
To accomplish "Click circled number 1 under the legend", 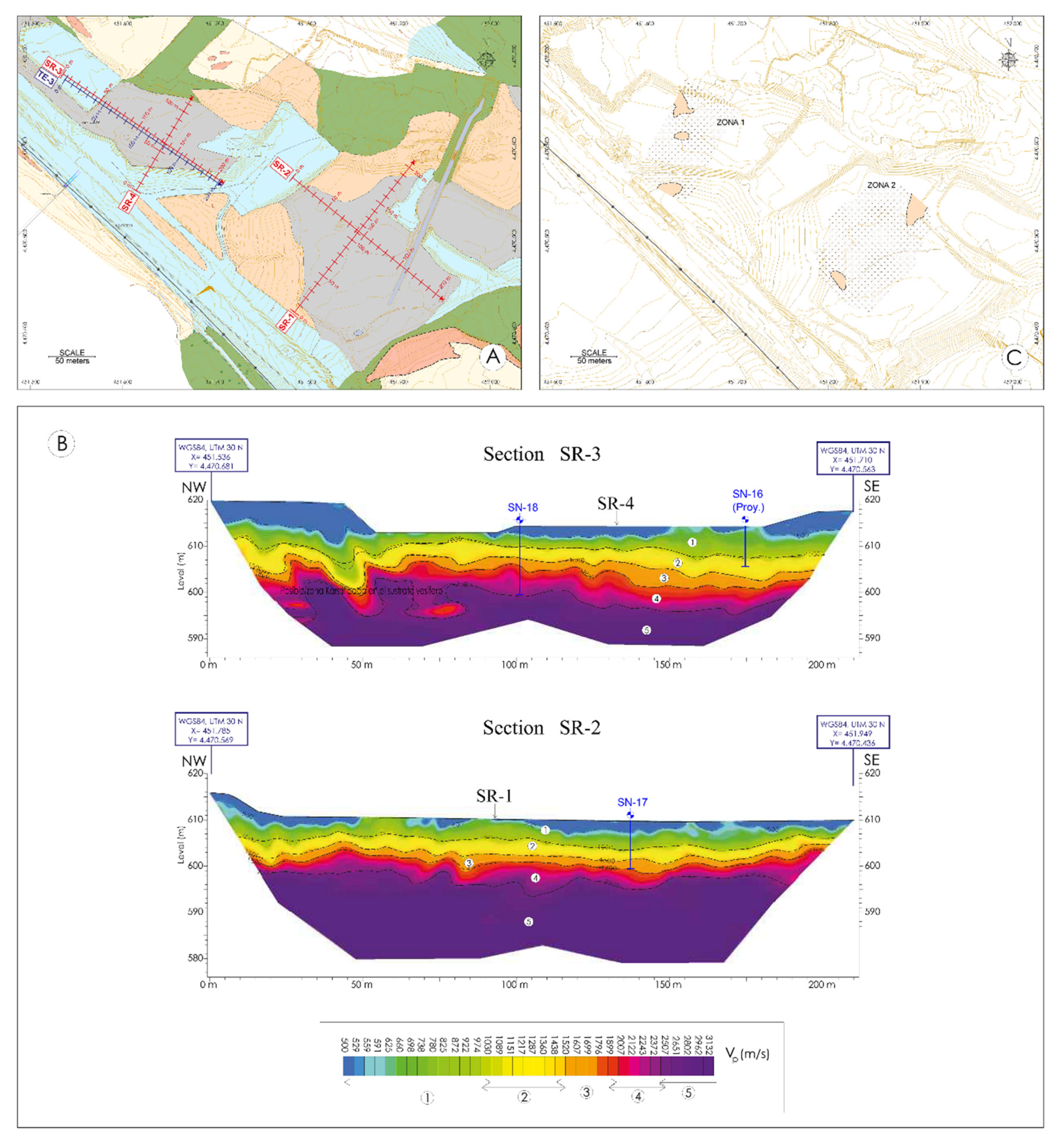I will (427, 1098).
